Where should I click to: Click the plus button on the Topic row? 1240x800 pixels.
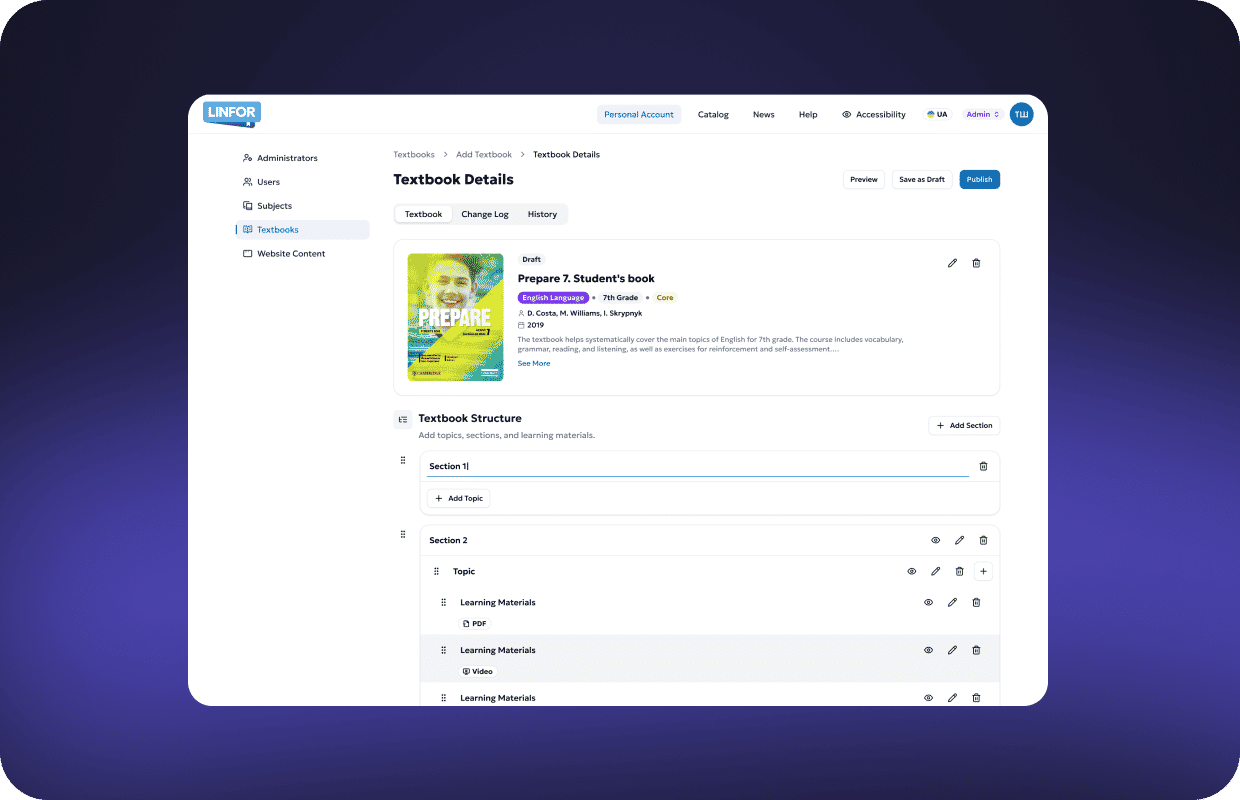(983, 572)
